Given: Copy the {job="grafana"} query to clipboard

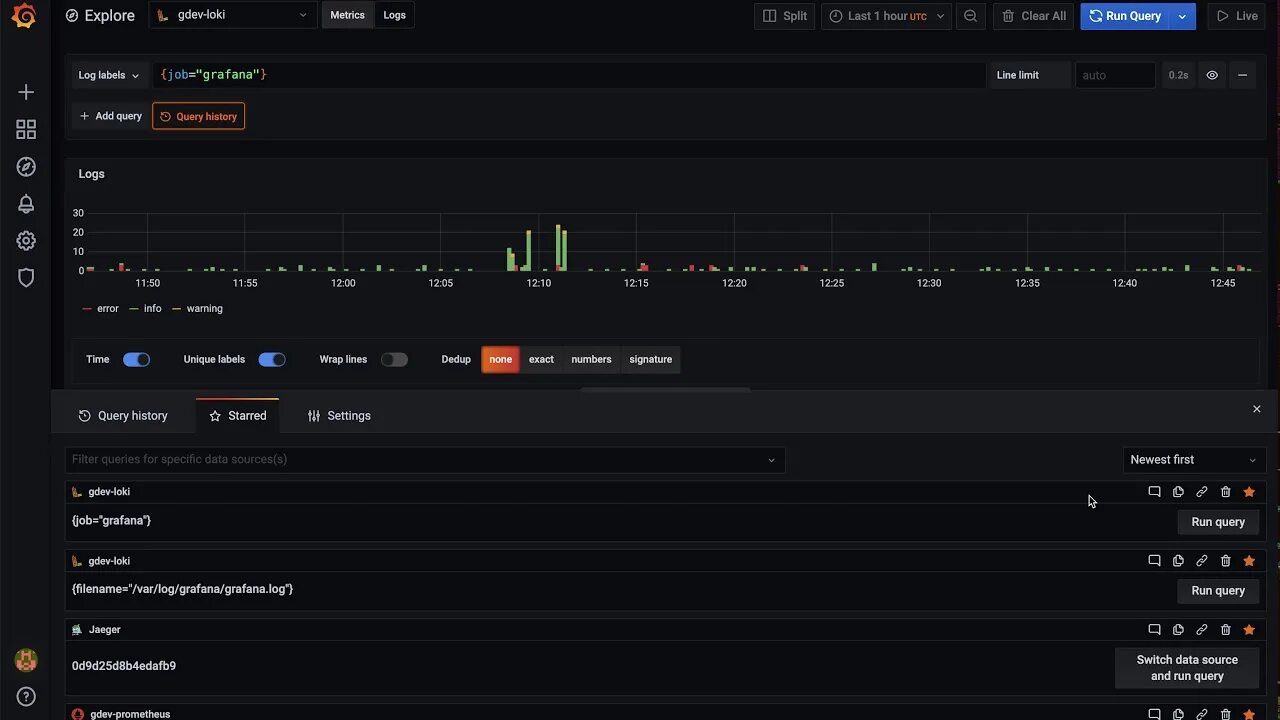Looking at the screenshot, I should click(x=1178, y=492).
